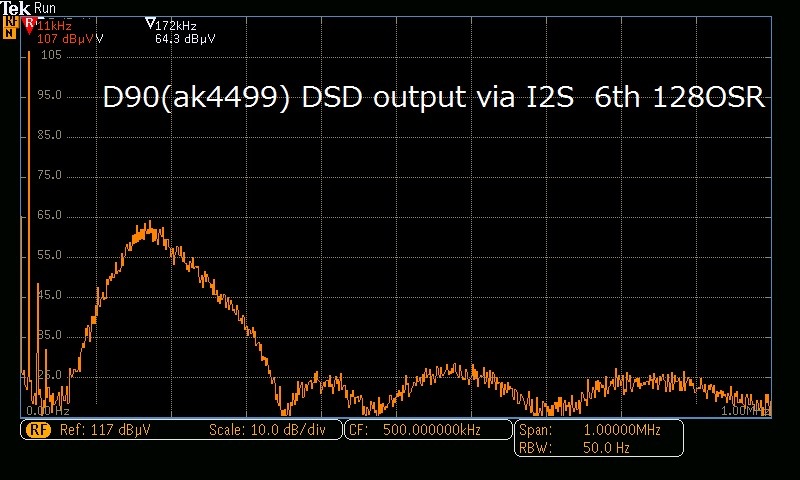800x480 pixels.
Task: Click the Tek logo
Action: coord(15,8)
